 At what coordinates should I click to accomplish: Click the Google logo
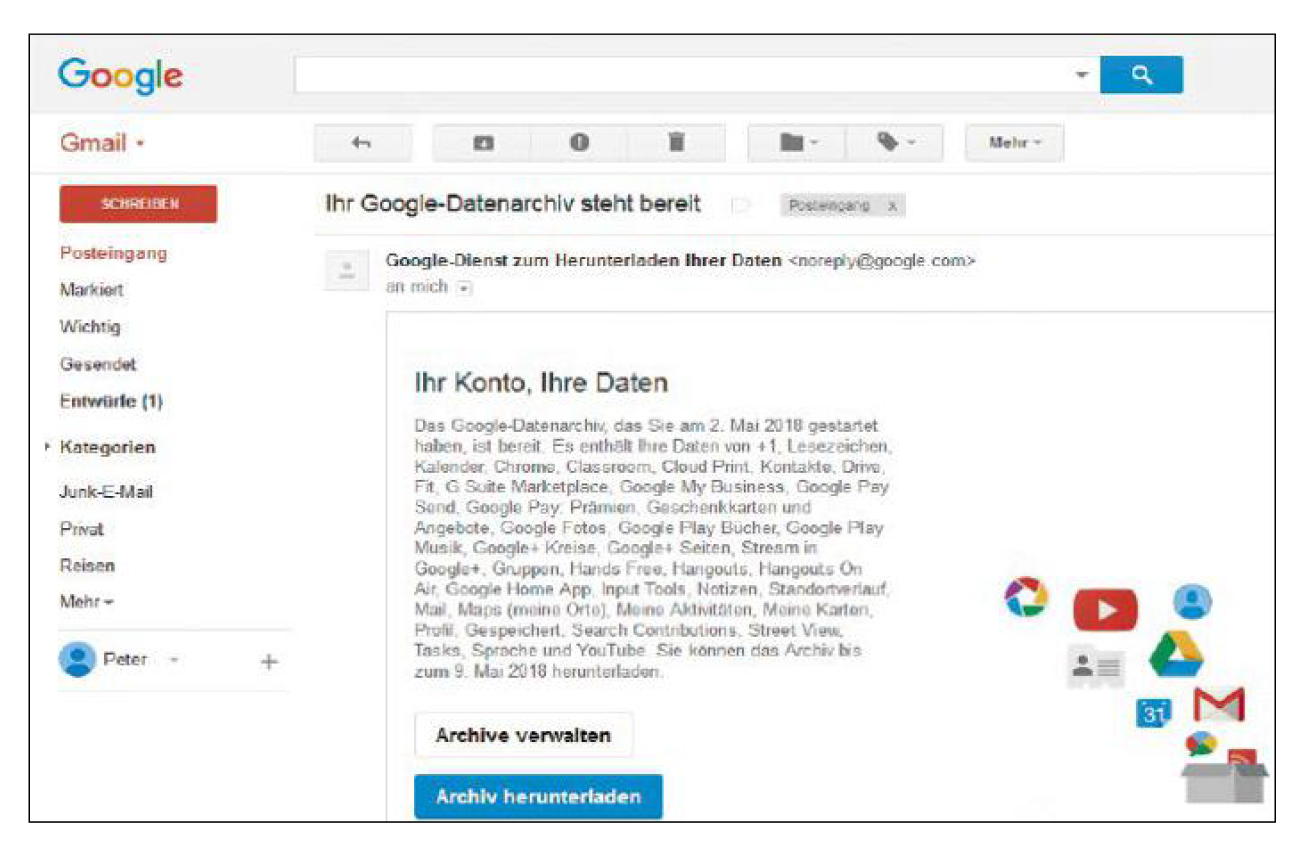click(120, 76)
